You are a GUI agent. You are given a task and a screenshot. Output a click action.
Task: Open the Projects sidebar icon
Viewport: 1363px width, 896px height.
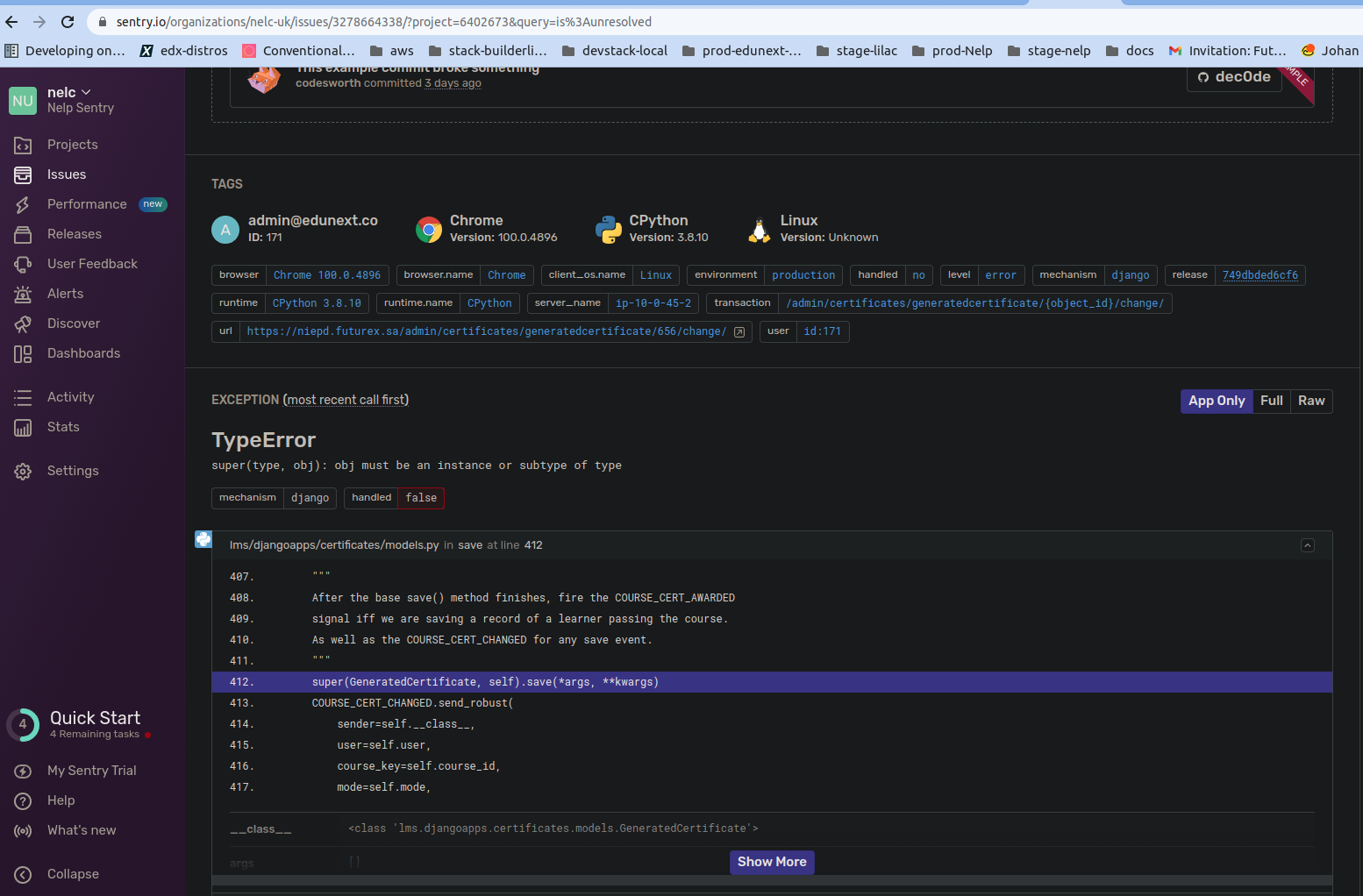coord(23,146)
